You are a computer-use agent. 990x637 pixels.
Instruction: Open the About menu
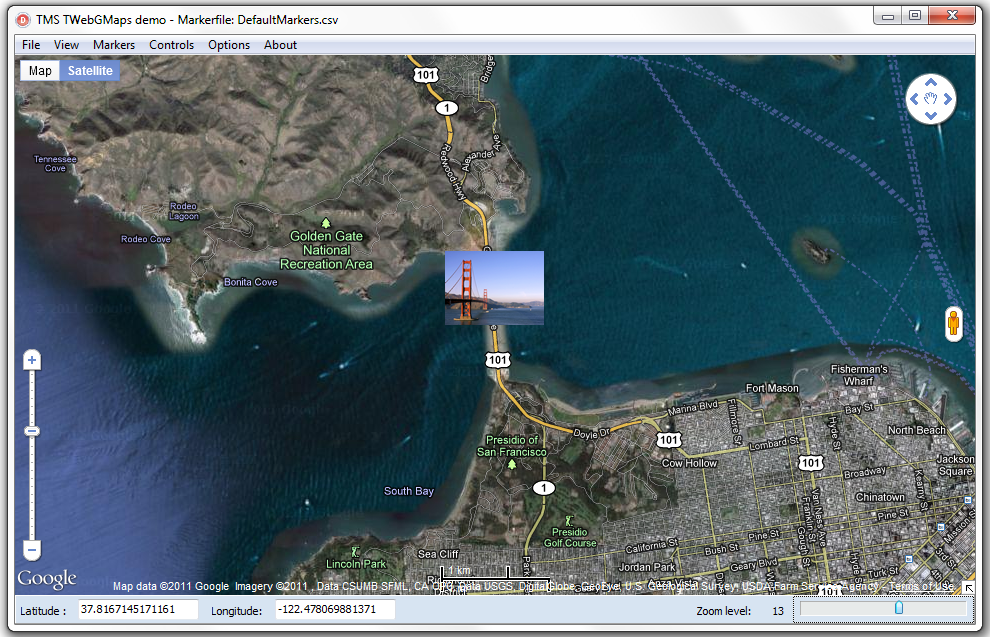point(280,45)
